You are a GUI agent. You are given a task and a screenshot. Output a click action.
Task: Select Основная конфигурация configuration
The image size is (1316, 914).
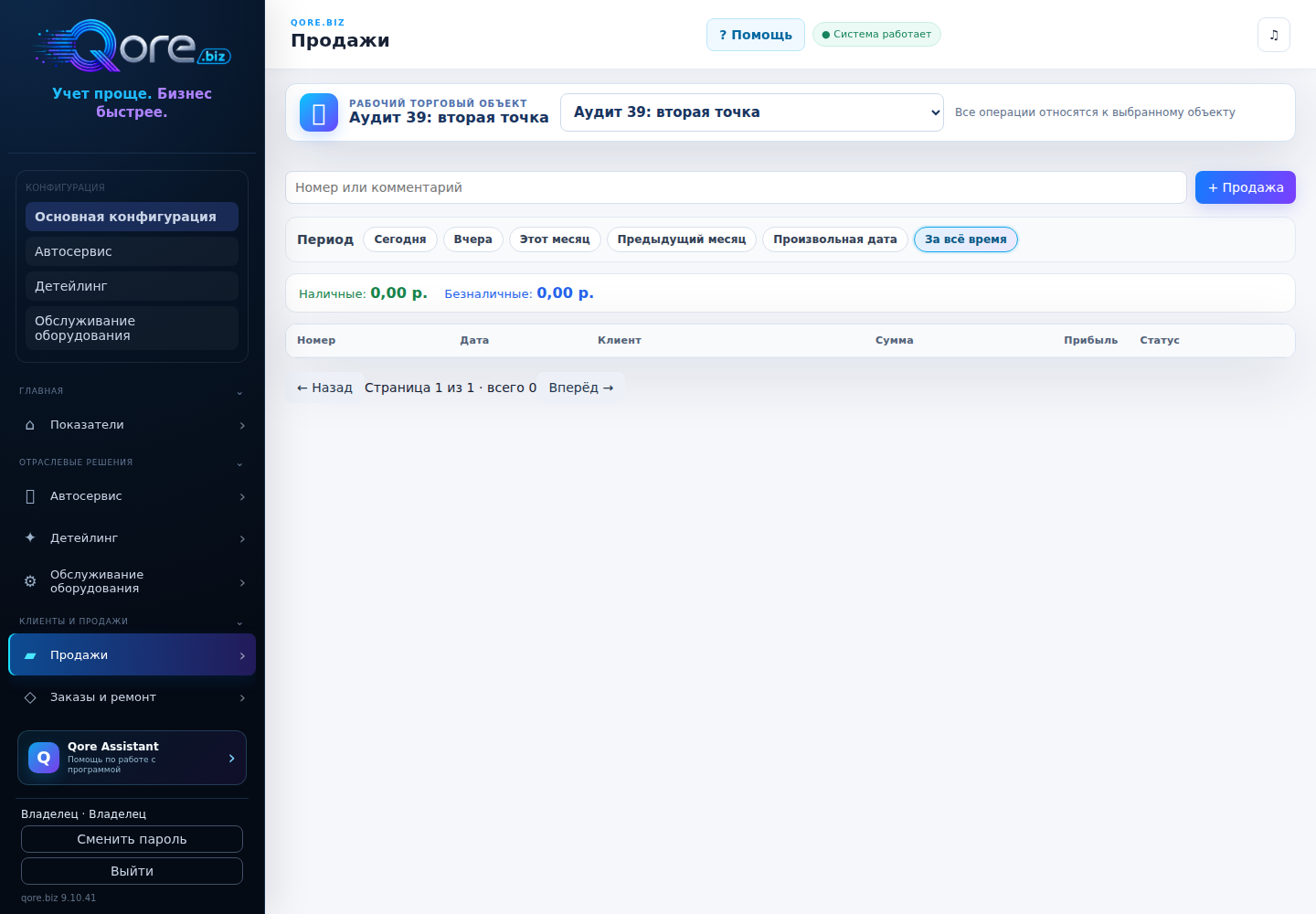click(x=132, y=217)
